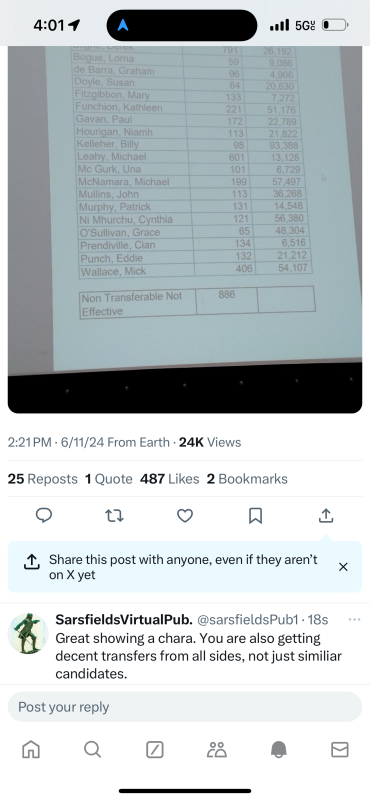Tap the Post your reply field

click(x=185, y=707)
